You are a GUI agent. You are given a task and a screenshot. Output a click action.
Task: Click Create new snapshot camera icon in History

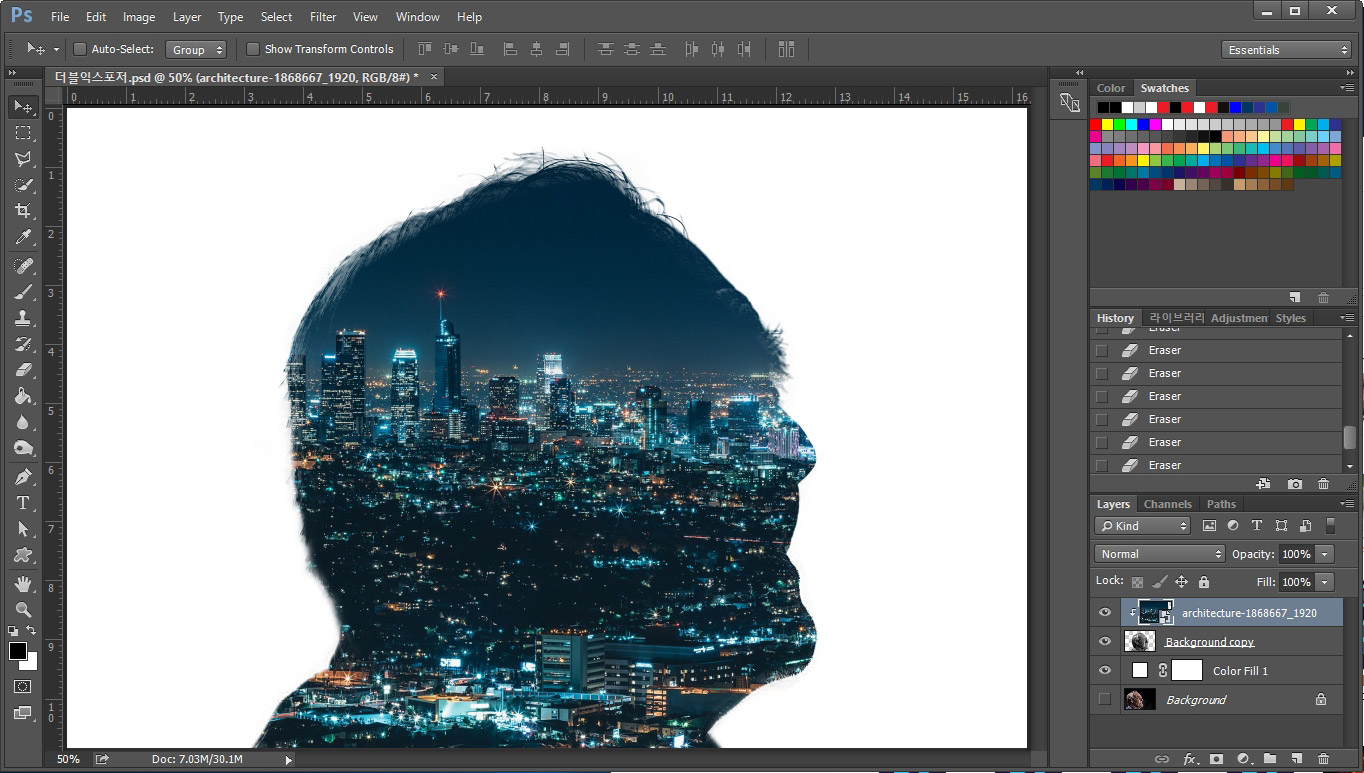pyautogui.click(x=1295, y=484)
